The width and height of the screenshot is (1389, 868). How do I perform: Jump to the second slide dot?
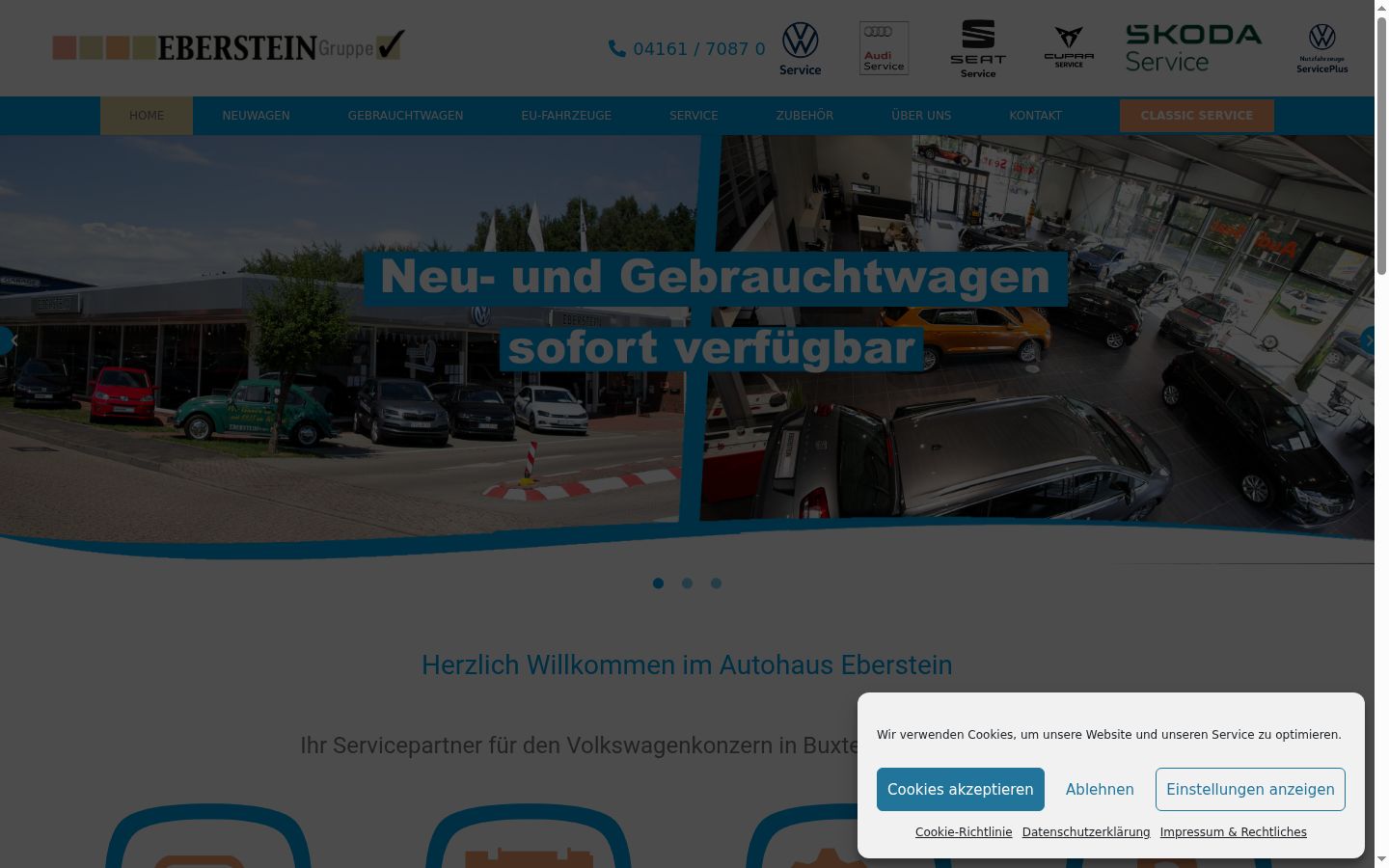tap(687, 583)
